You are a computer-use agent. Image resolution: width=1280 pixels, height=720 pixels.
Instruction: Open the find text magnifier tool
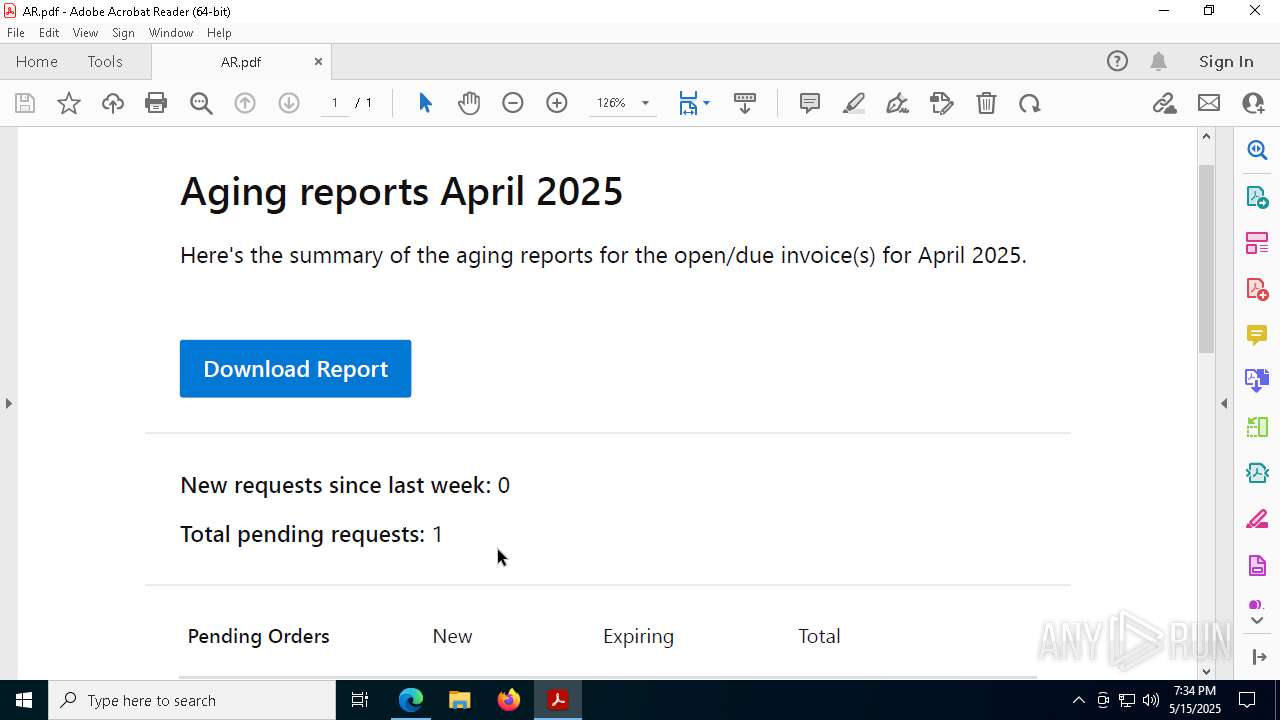point(201,103)
